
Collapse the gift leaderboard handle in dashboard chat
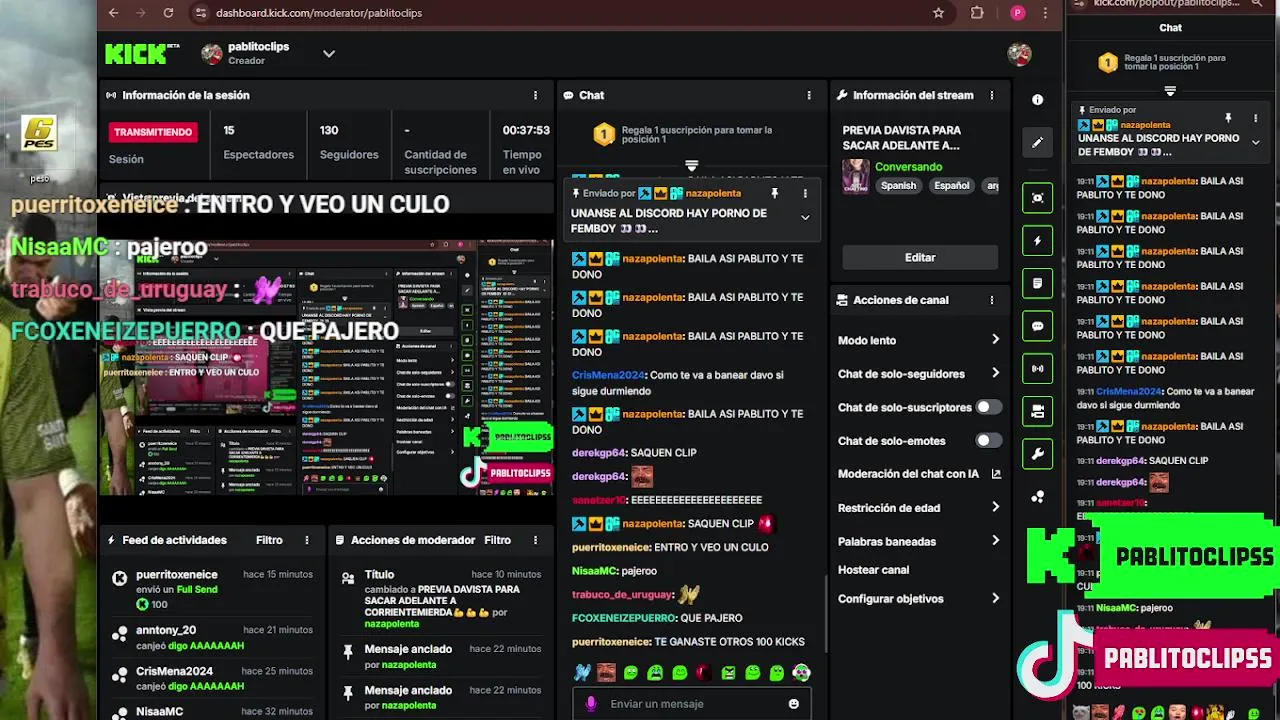691,165
